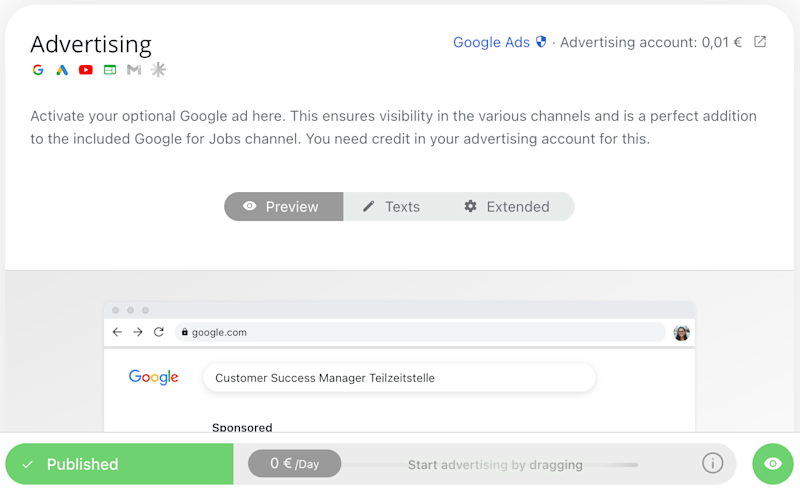Open the Extended settings tab
Viewport: 800px width, 493px height.
507,207
